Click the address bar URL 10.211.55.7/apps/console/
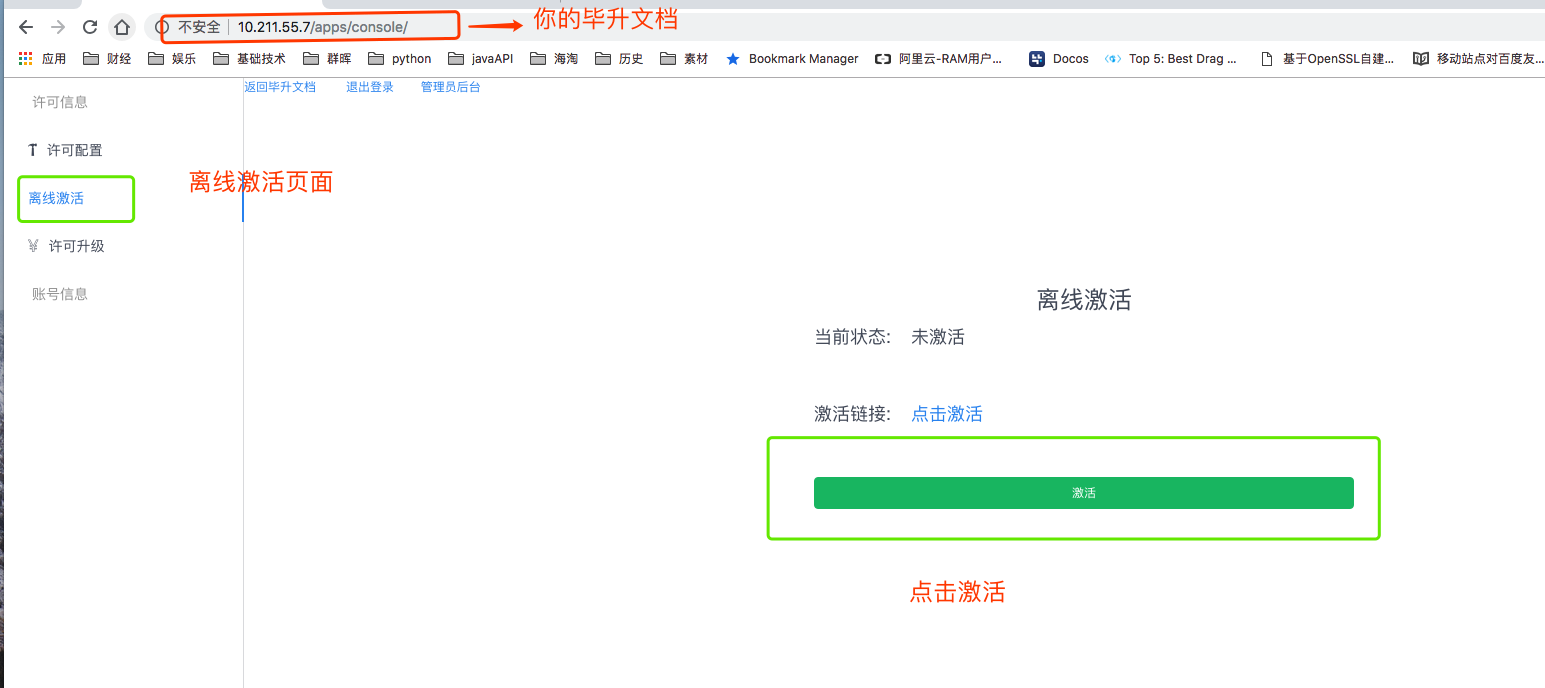 (322, 27)
